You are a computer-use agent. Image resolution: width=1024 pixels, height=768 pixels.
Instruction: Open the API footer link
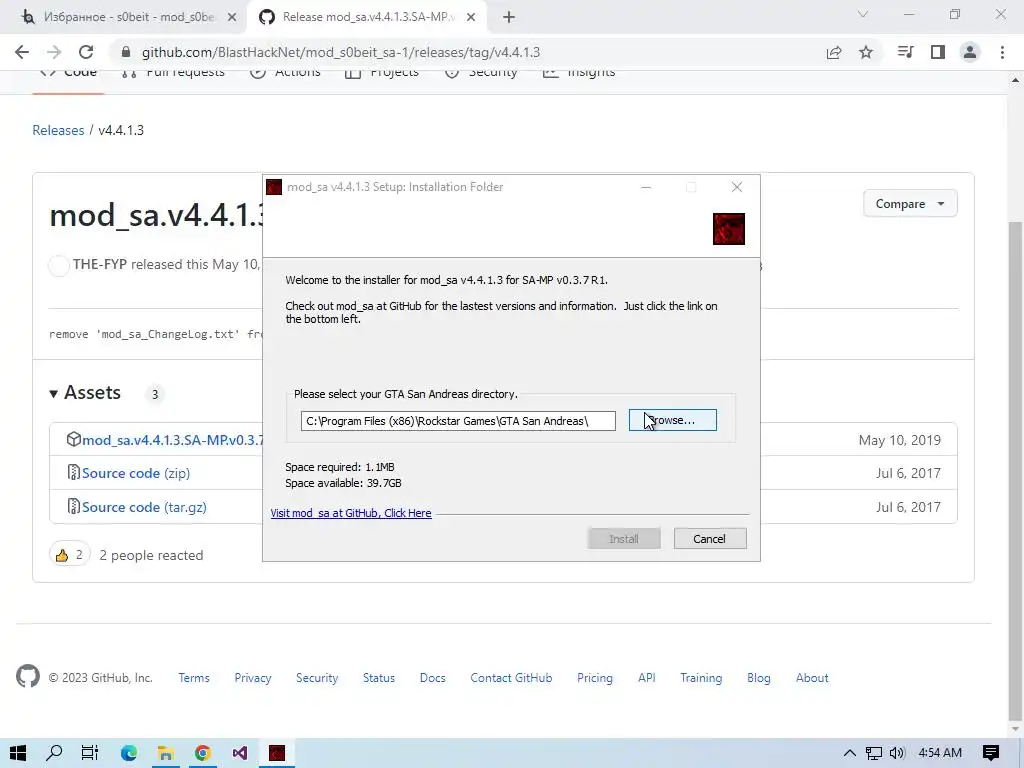pos(647,678)
